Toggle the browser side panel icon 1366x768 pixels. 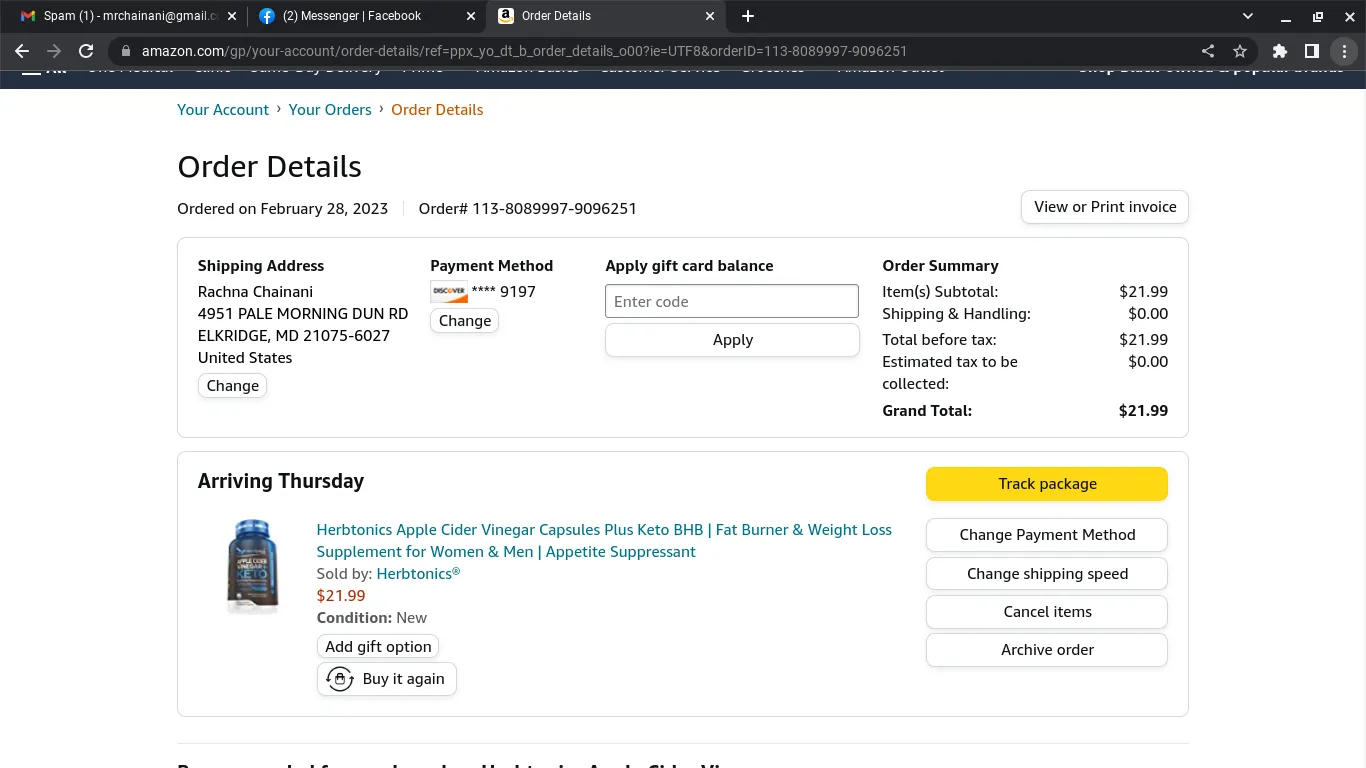coord(1312,51)
